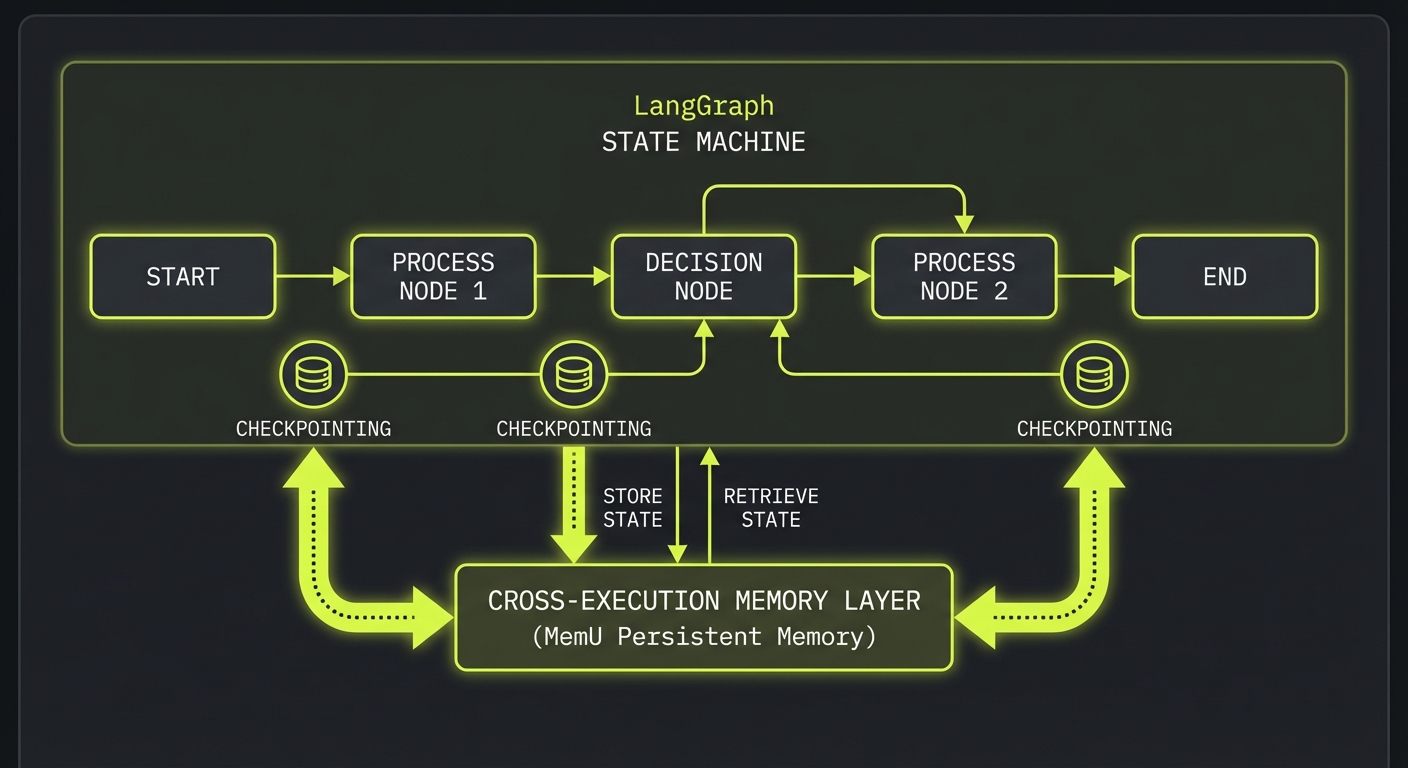
Task: Click the STORE STATE label
Action: click(633, 508)
